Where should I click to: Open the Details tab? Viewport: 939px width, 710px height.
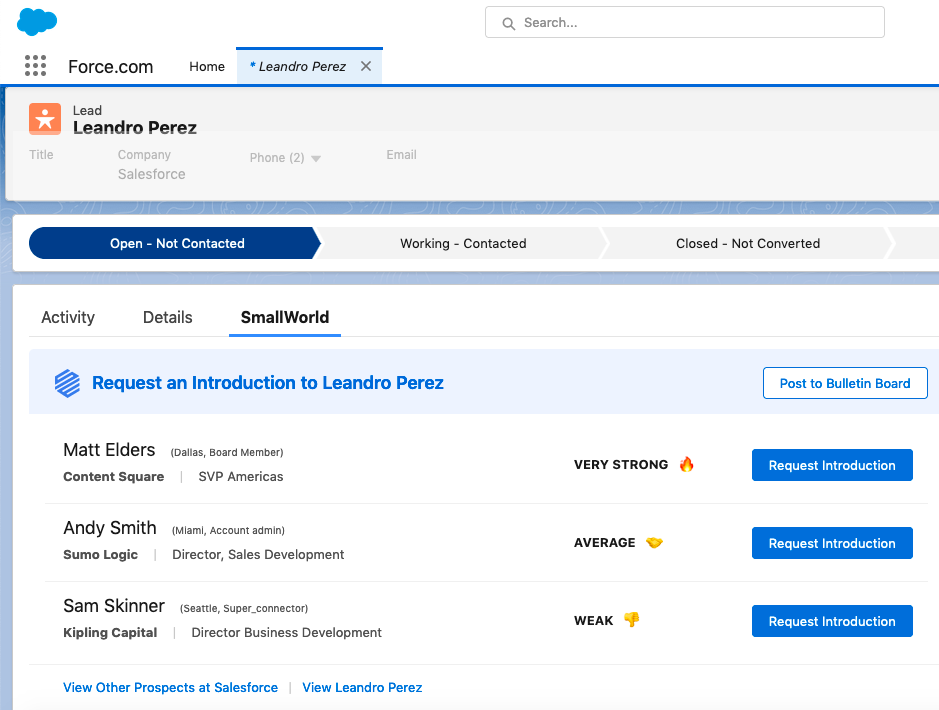(167, 317)
